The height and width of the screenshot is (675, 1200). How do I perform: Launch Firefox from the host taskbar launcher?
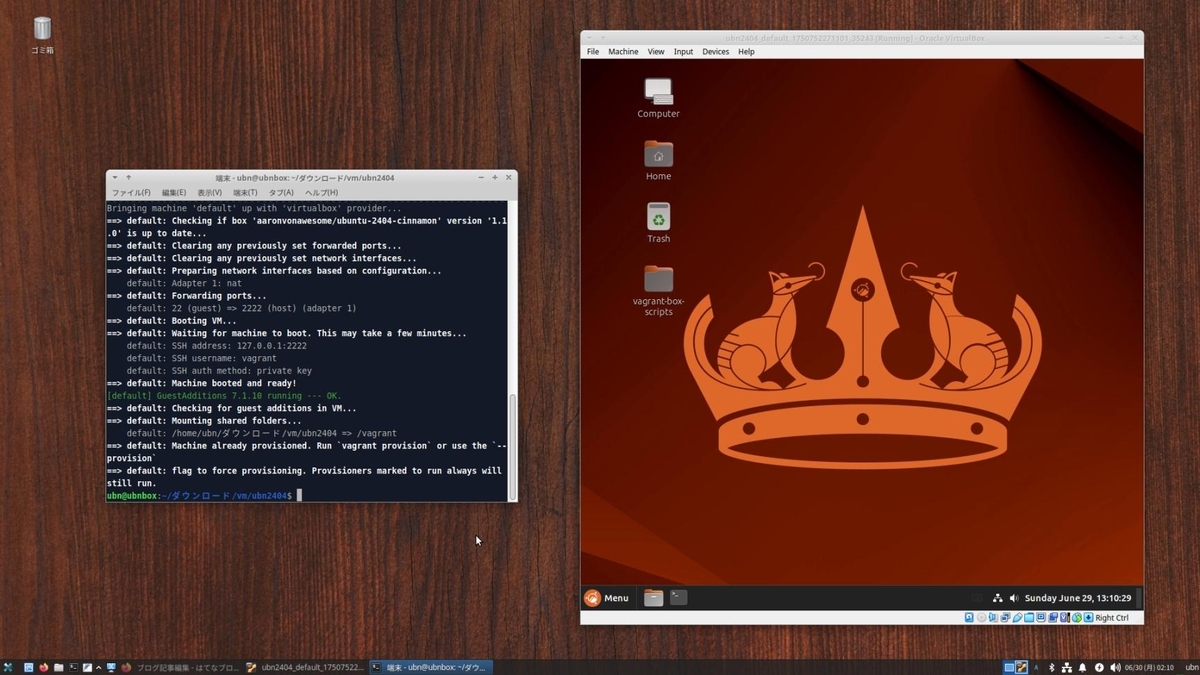pyautogui.click(x=43, y=667)
